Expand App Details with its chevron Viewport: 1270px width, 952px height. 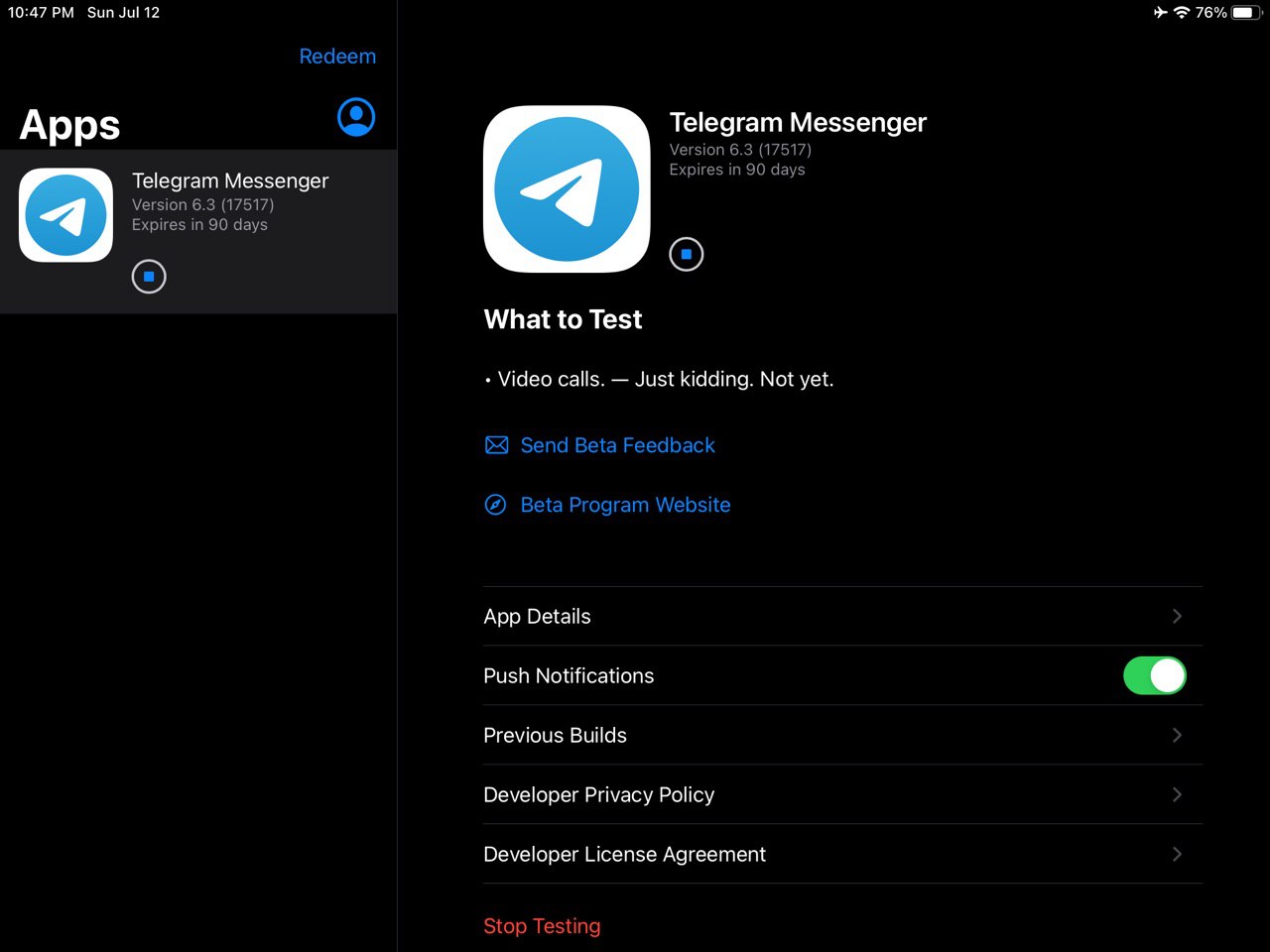pos(1177,616)
